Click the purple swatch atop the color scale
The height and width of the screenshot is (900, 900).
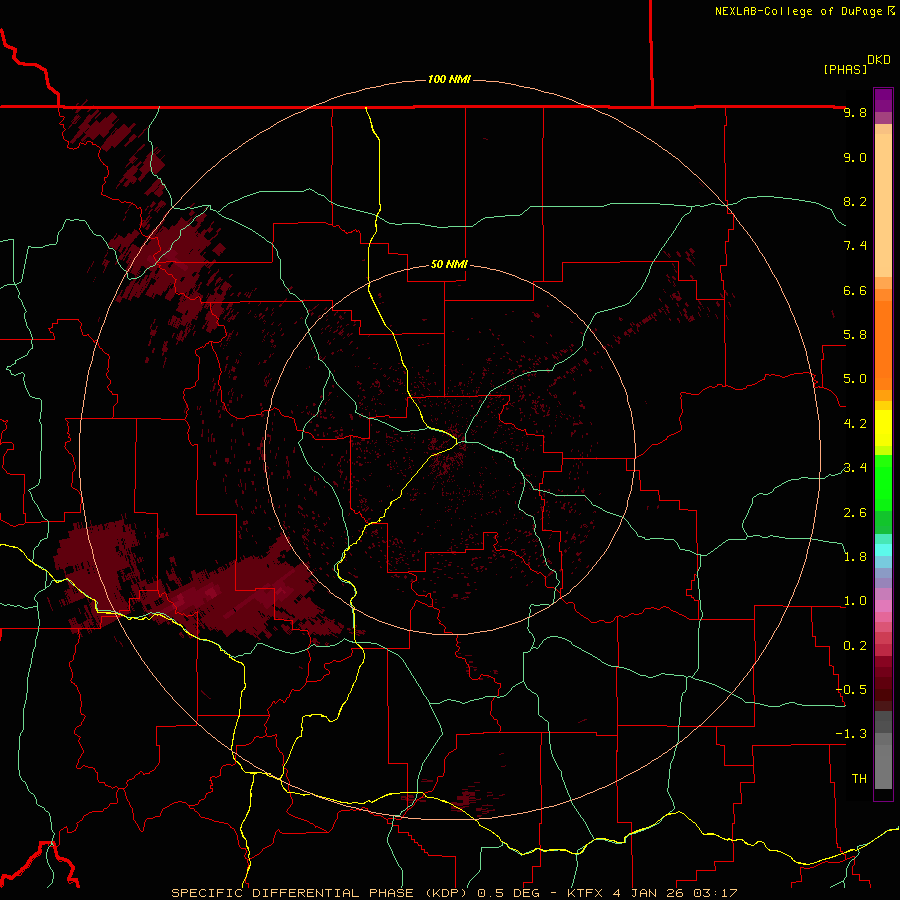tap(883, 100)
